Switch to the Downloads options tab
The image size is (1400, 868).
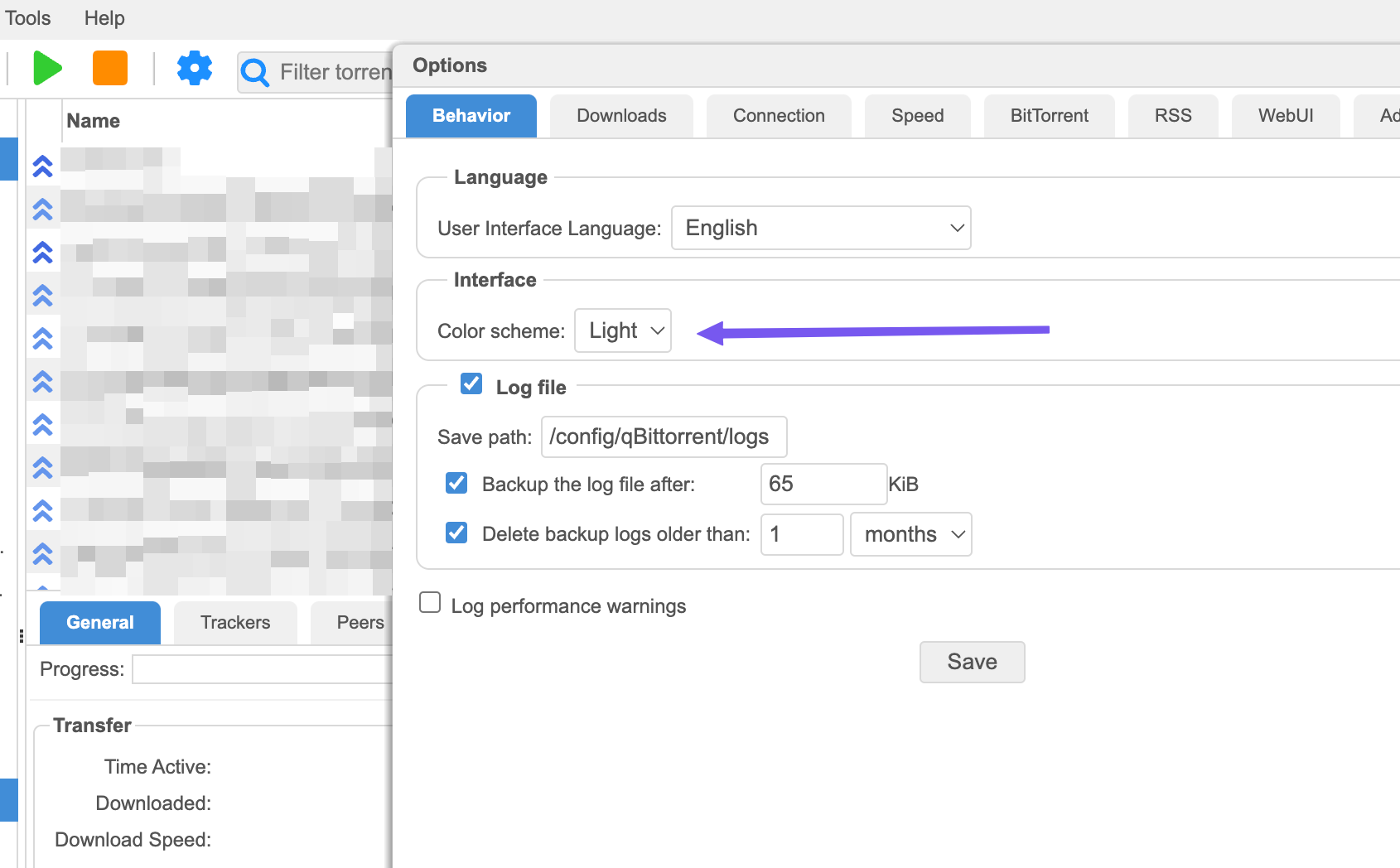pos(621,116)
